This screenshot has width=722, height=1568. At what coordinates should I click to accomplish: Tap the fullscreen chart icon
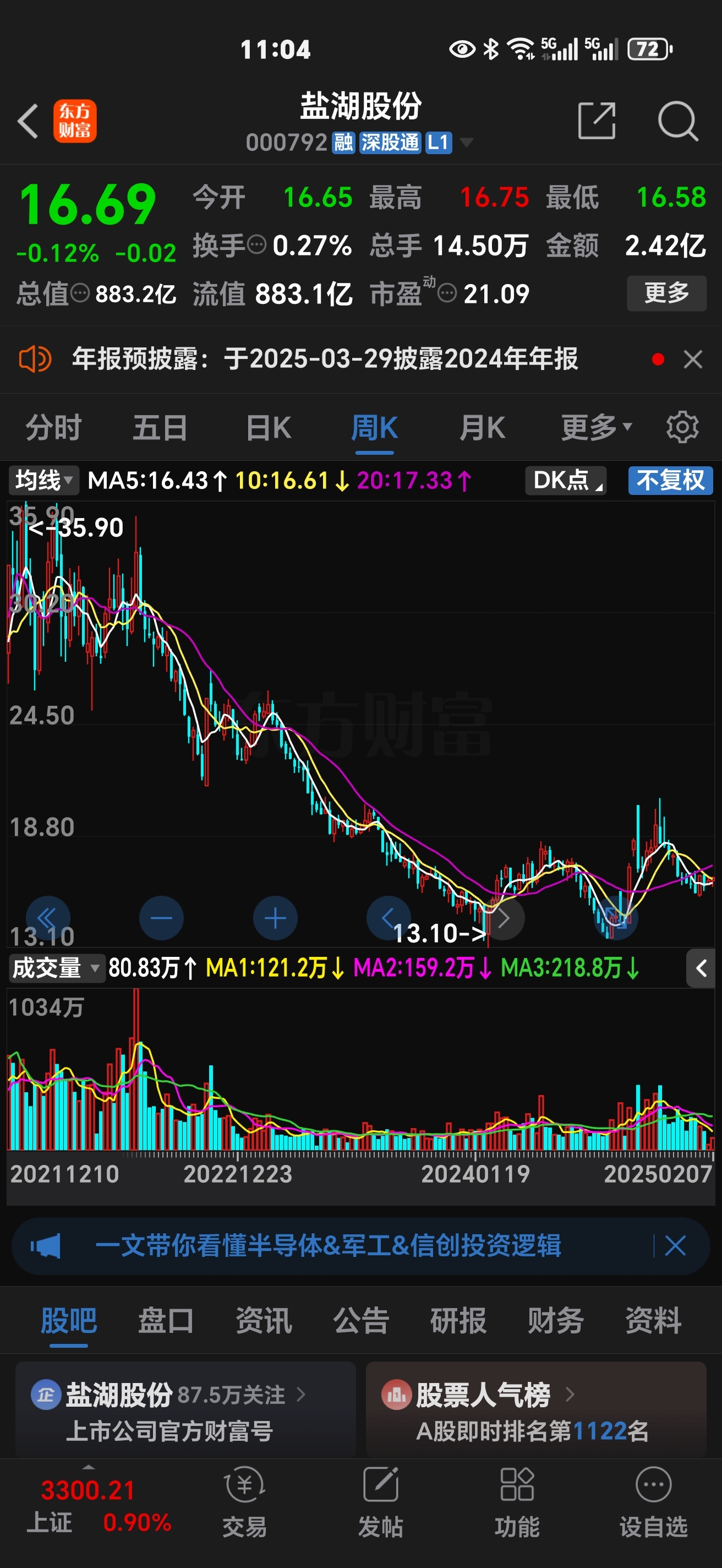click(x=616, y=918)
